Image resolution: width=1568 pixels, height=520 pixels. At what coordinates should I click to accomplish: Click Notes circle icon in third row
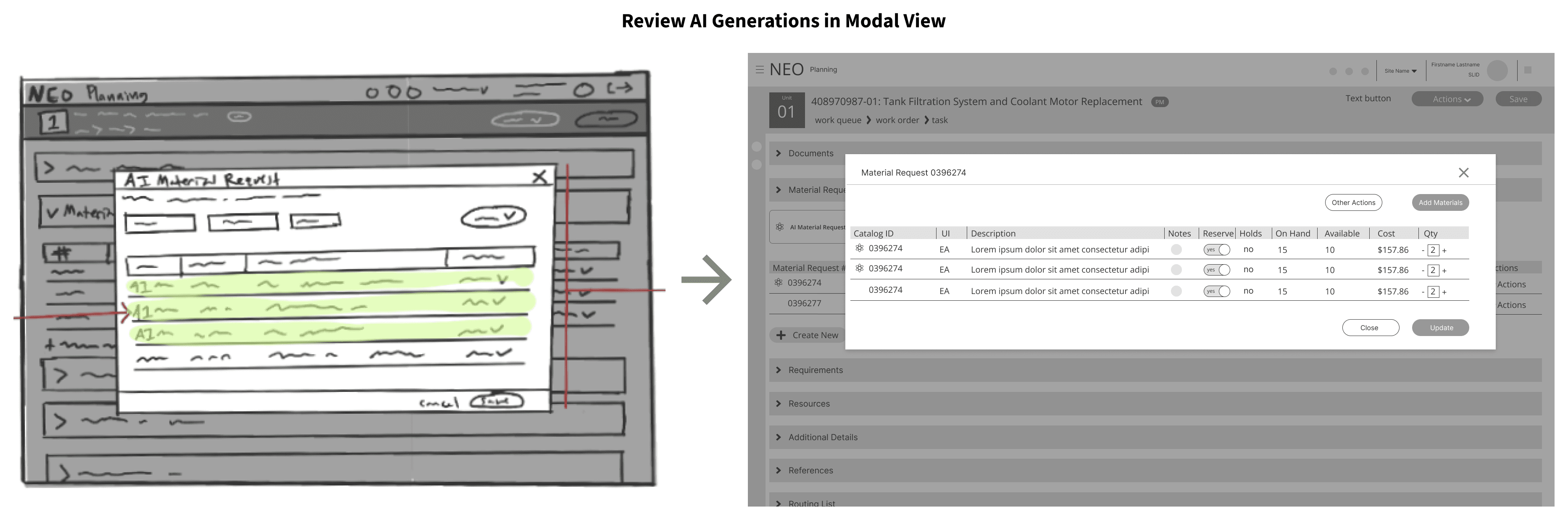1176,292
